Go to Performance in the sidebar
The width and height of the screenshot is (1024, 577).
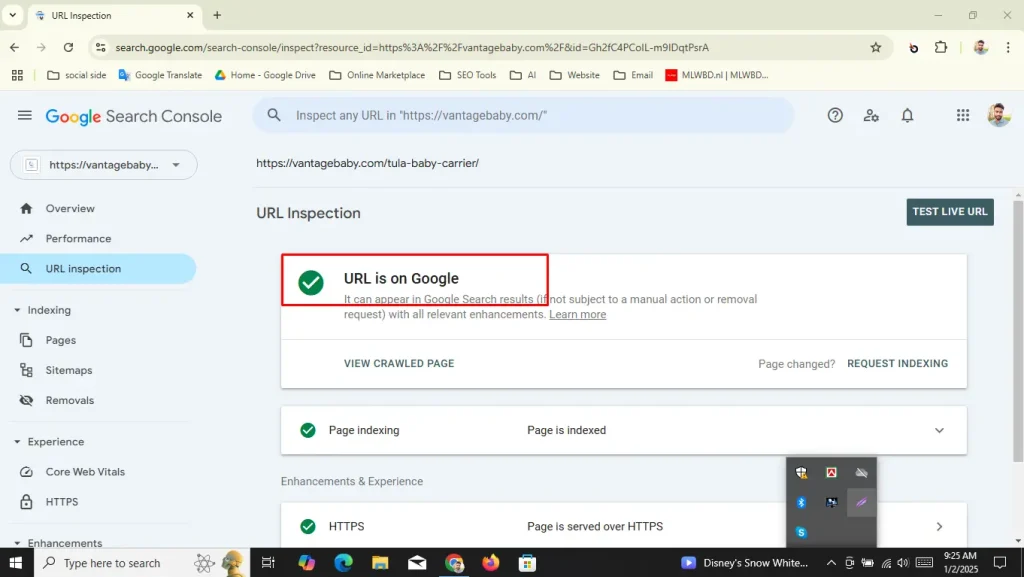[78, 239]
